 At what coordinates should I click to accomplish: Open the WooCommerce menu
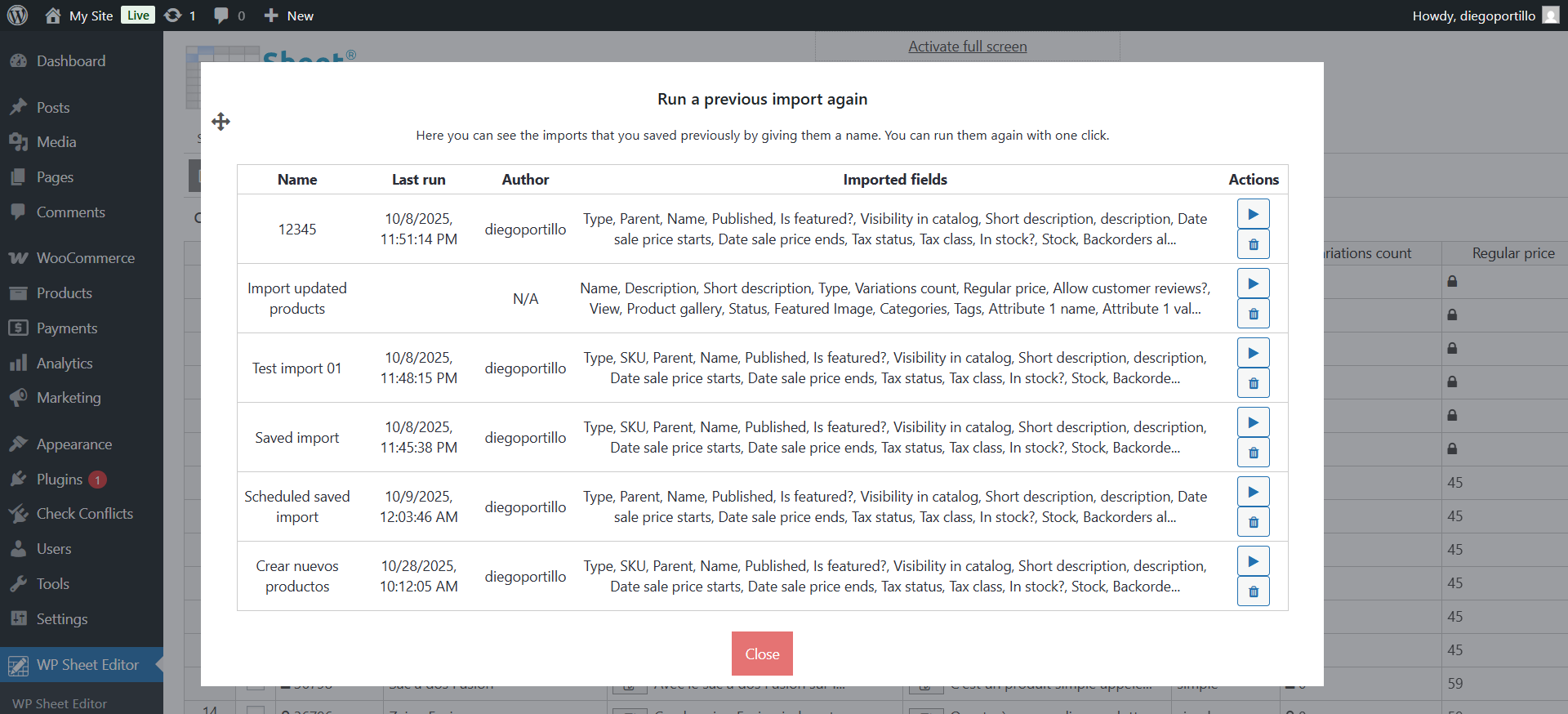tap(85, 258)
